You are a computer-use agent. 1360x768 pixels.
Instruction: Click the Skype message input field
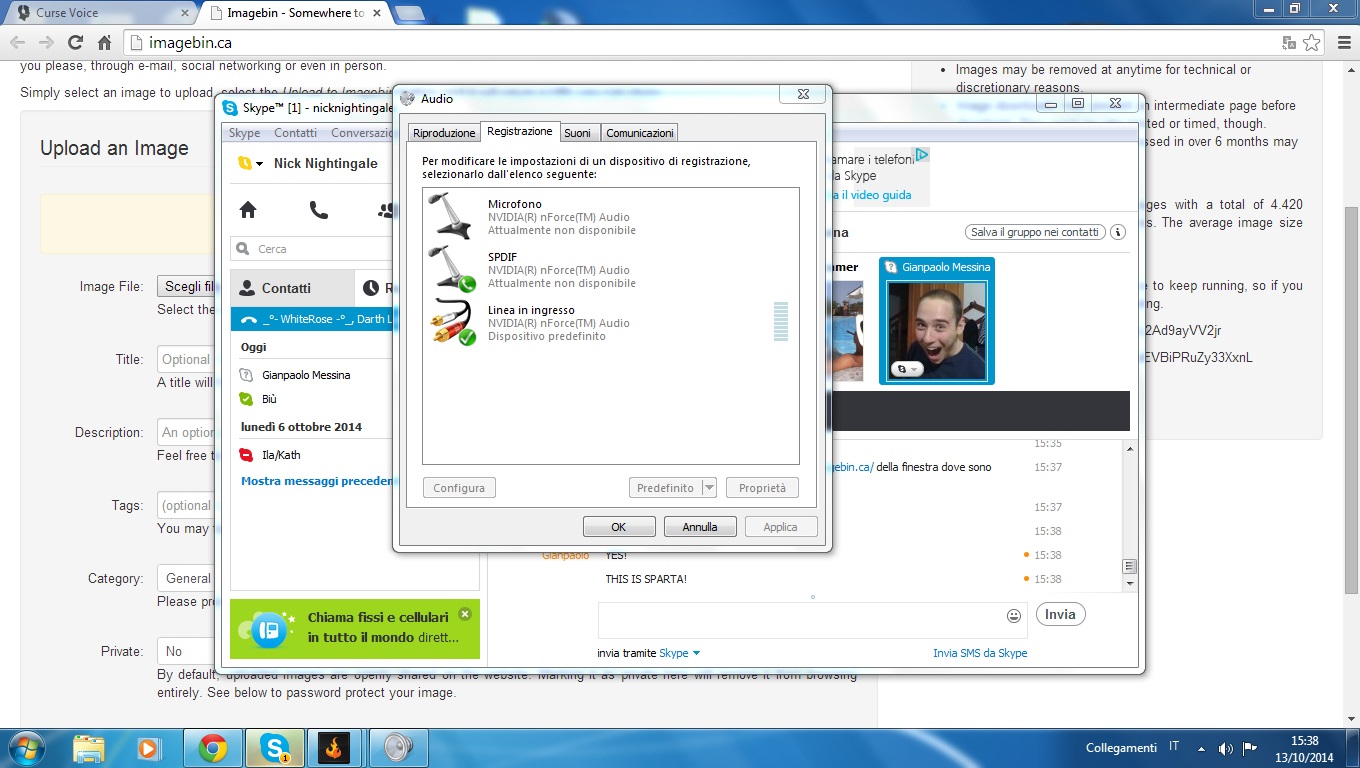(x=800, y=619)
